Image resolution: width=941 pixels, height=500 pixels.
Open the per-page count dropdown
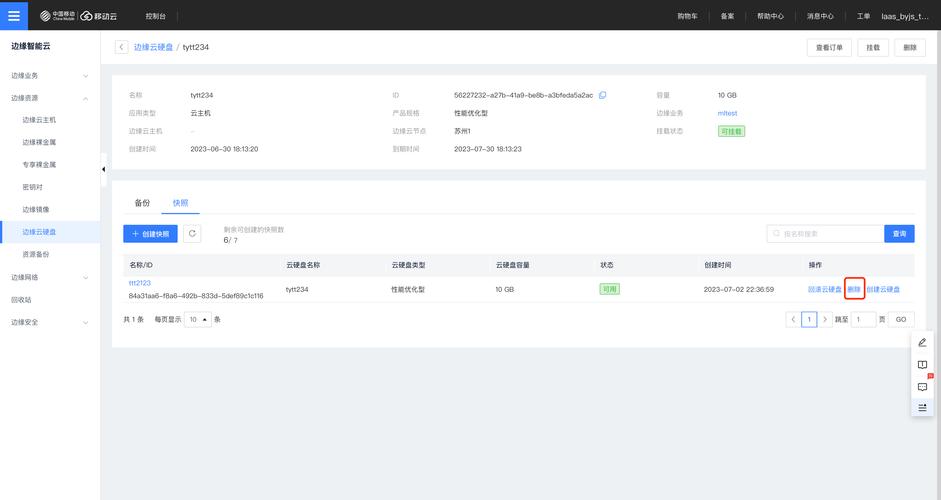tap(197, 319)
